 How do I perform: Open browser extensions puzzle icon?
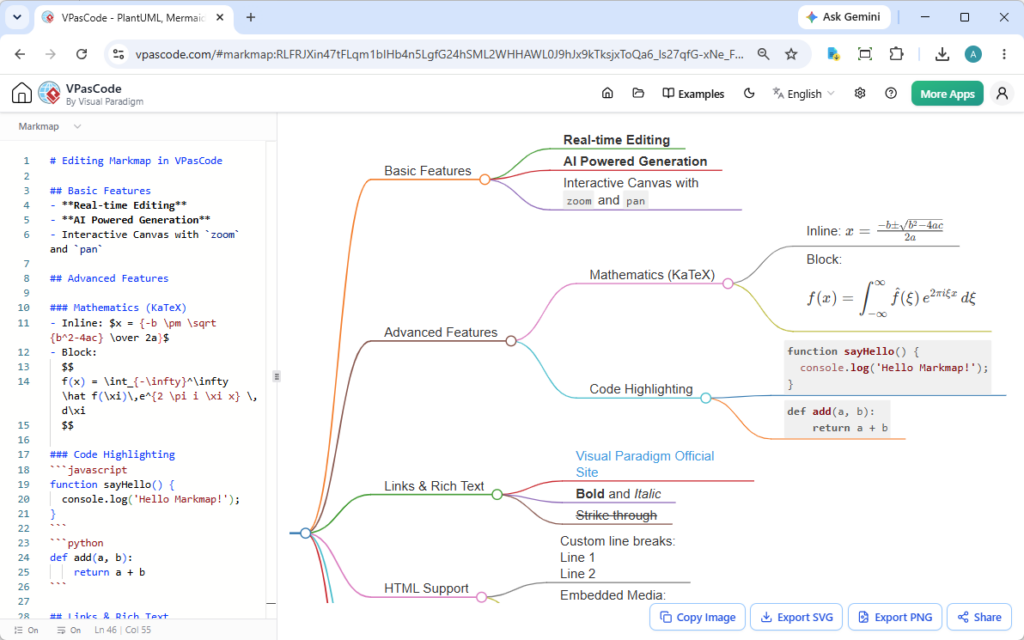point(897,54)
